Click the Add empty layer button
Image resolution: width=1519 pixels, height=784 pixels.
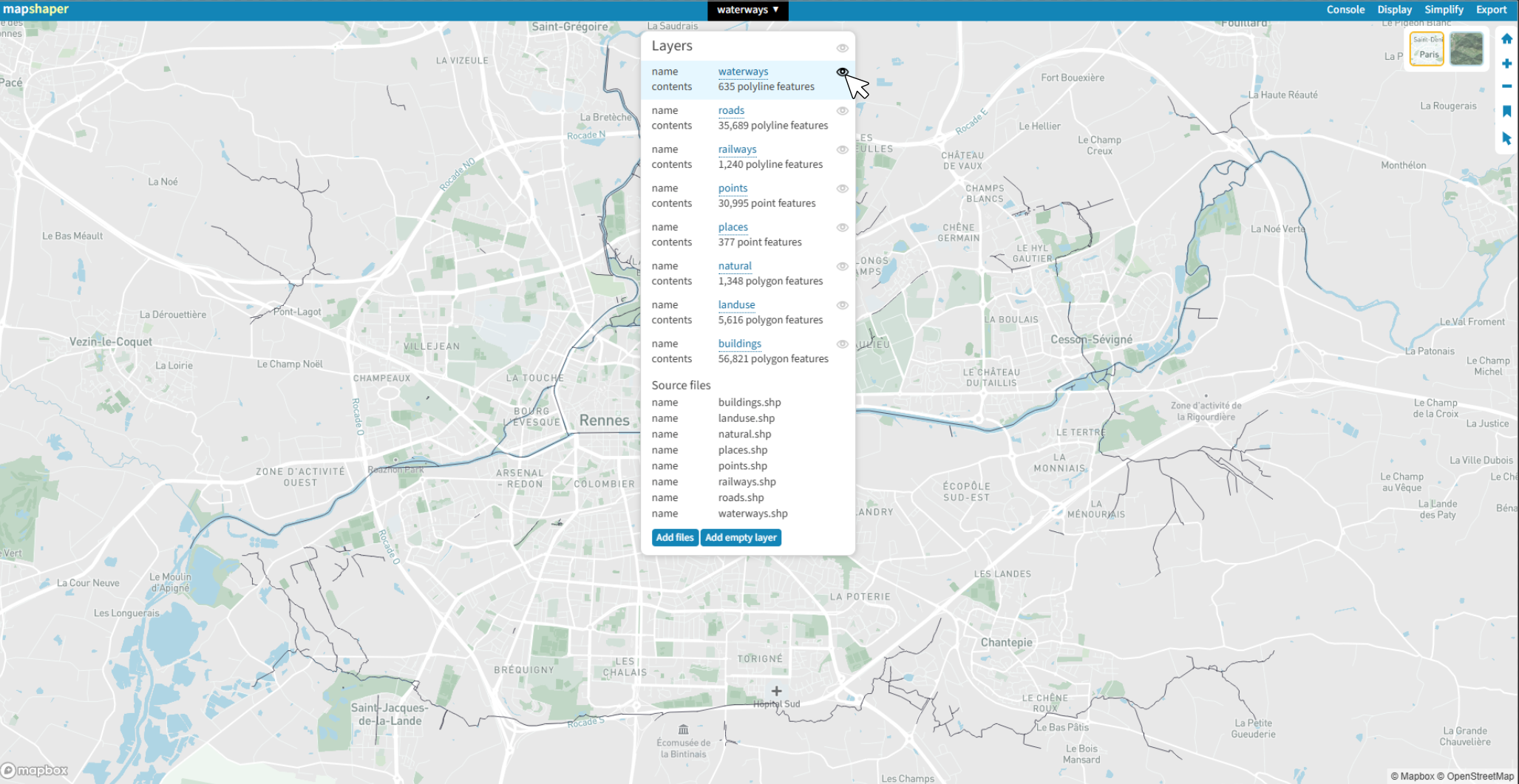click(x=741, y=537)
